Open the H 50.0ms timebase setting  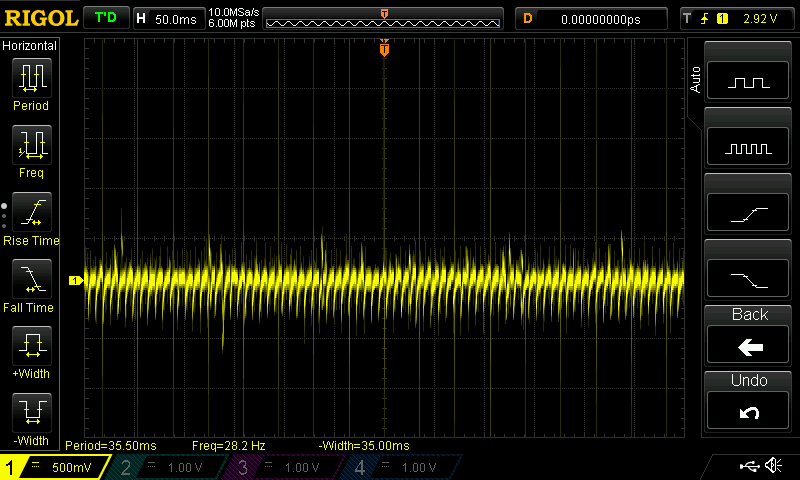[x=167, y=18]
